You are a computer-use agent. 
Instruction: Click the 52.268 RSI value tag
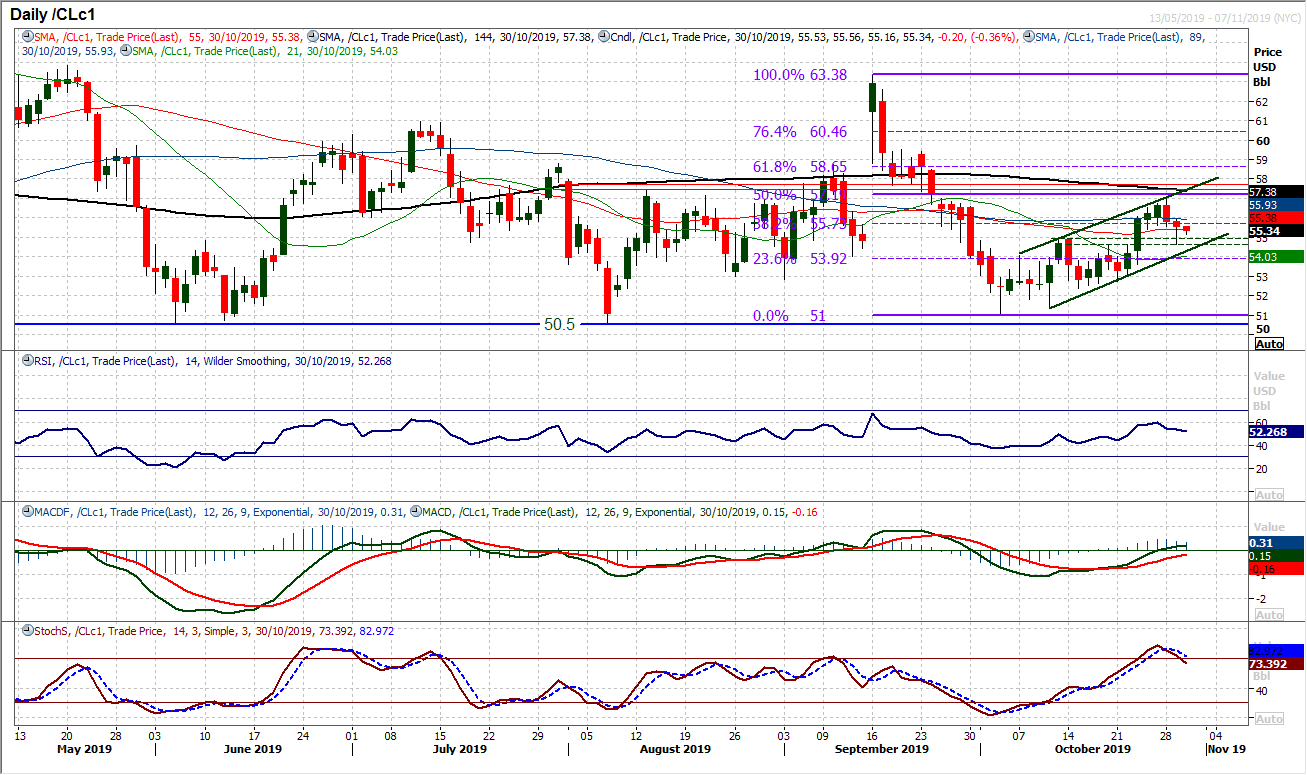1278,432
